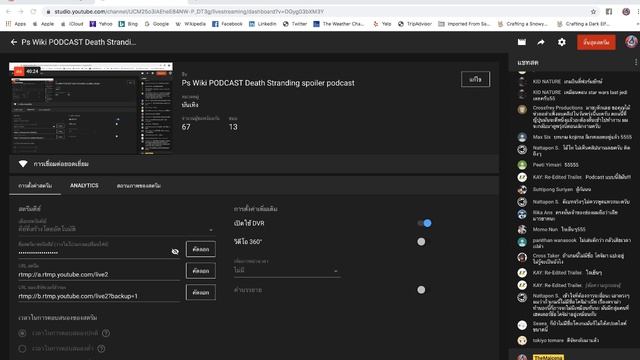Viewport: 640px width, 360px height.
Task: Click Max Six avatar in chat
Action: coord(522,137)
